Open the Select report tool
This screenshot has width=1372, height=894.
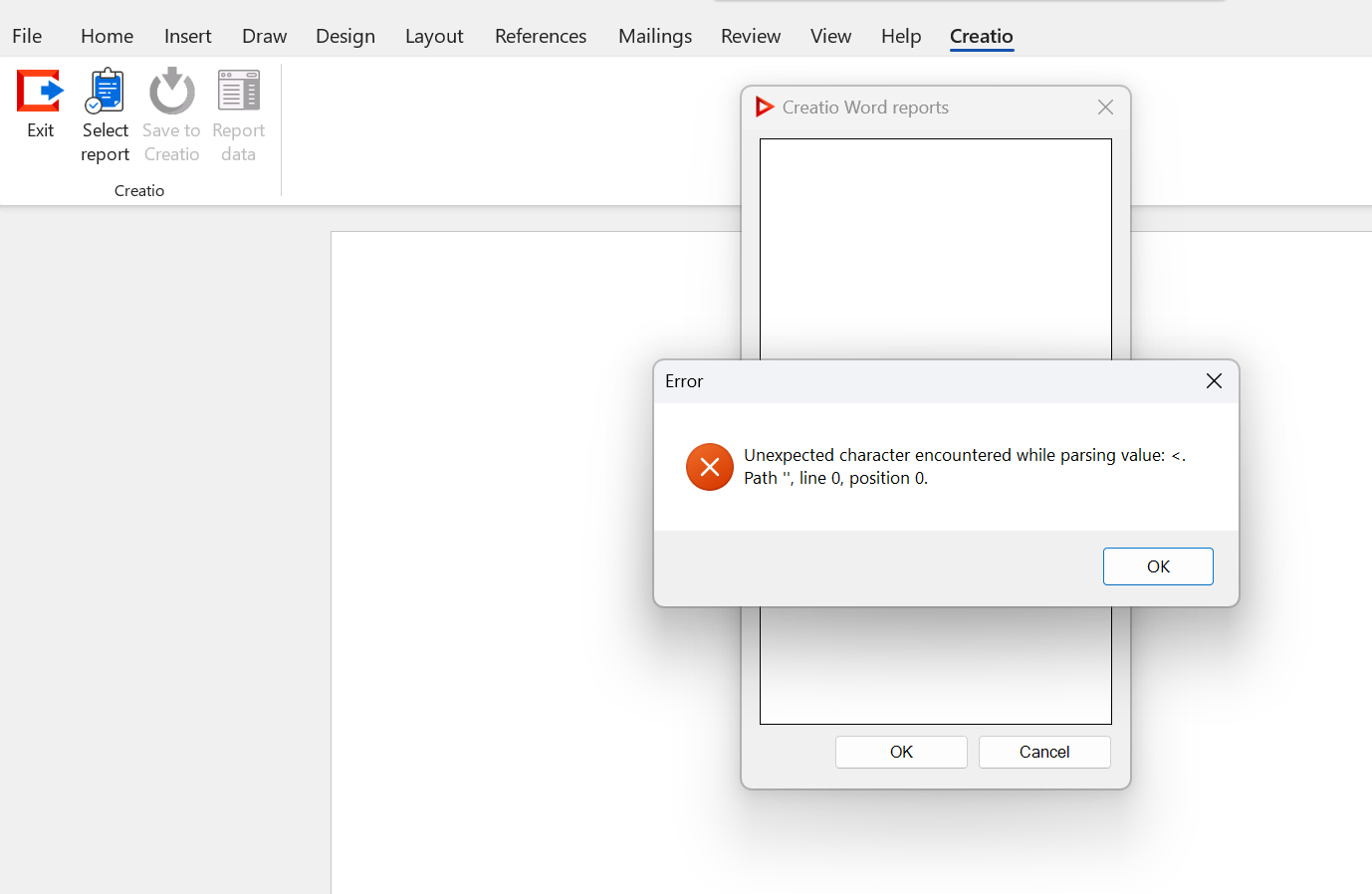(105, 114)
